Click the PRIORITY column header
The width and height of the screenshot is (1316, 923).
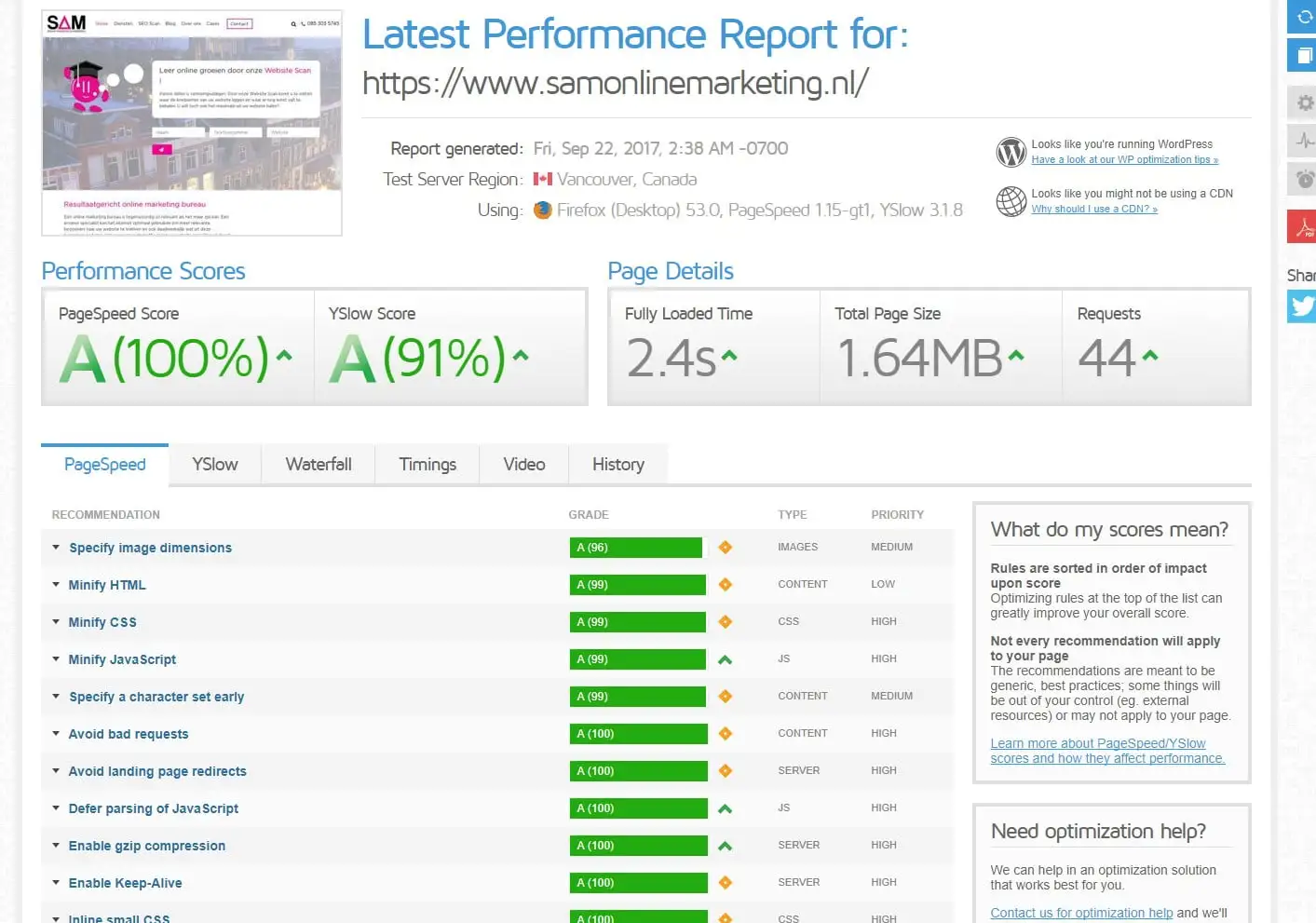[898, 515]
